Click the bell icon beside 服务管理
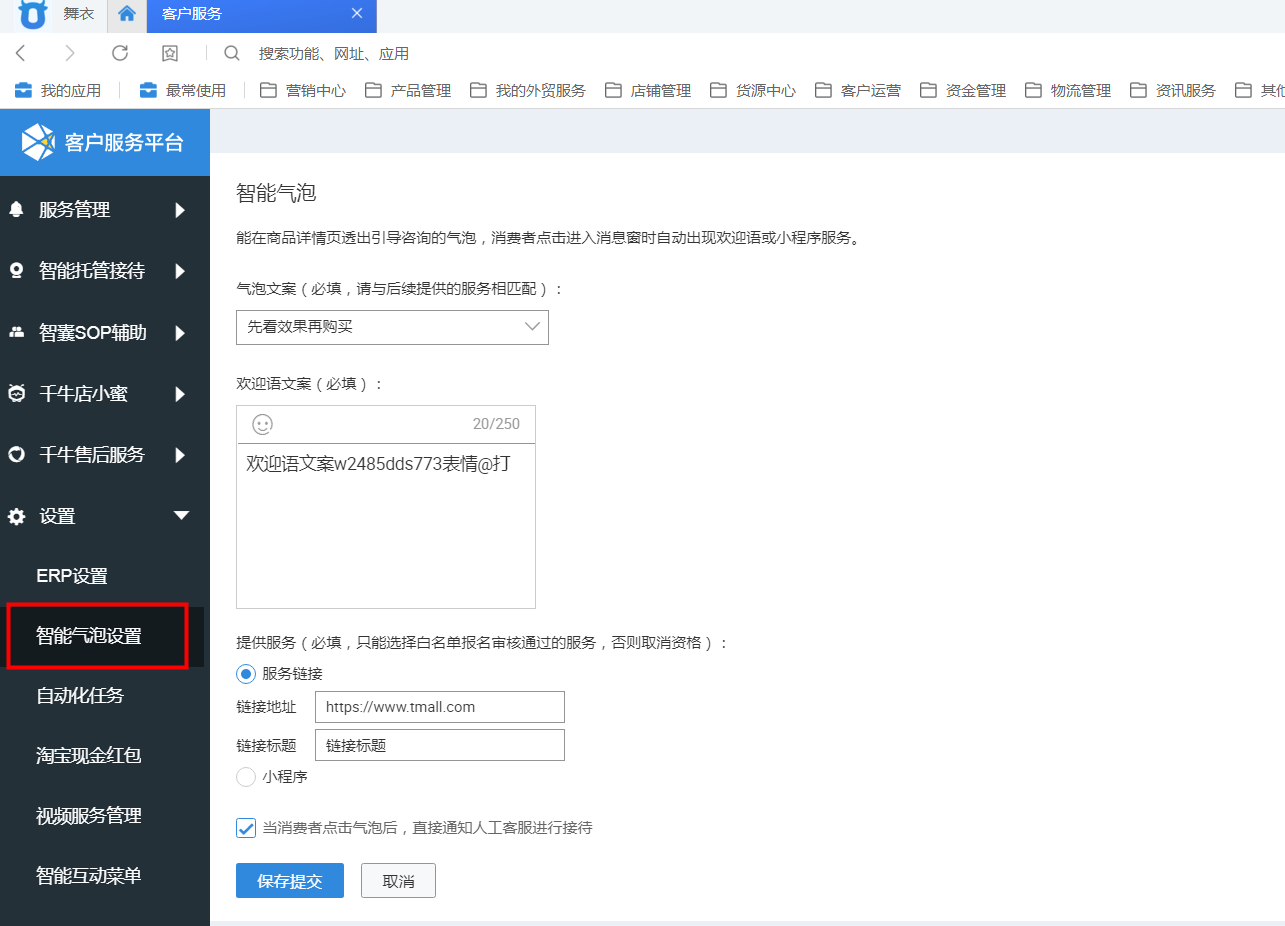The width and height of the screenshot is (1285, 926). click(16, 210)
